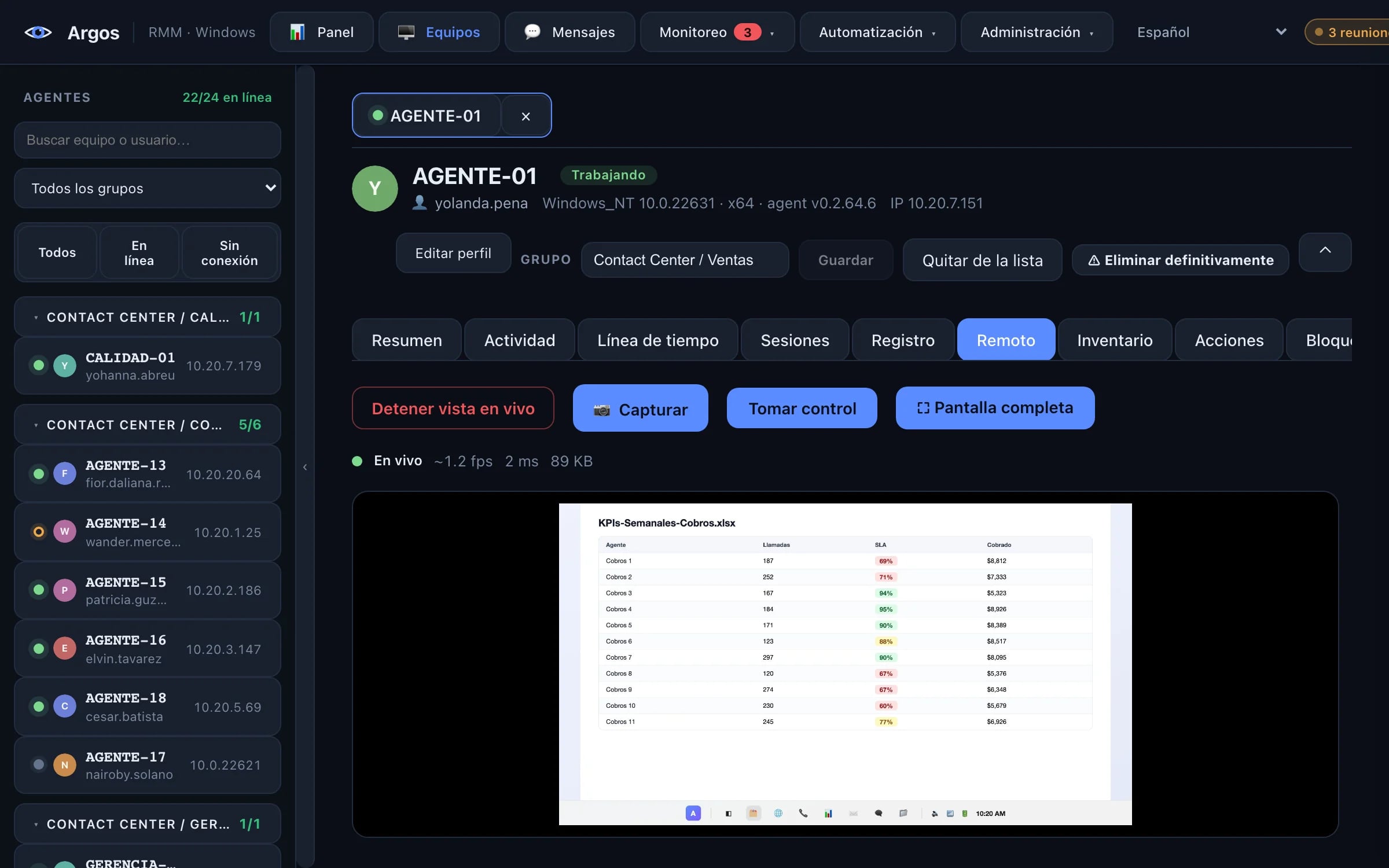Click the 3 reuniones status pill

(x=1347, y=32)
